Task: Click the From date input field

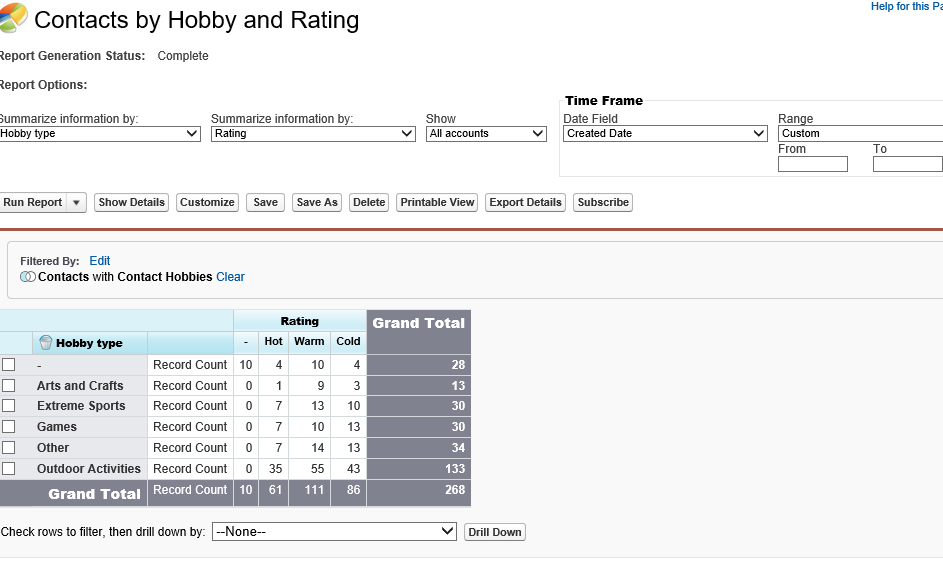Action: click(x=812, y=164)
